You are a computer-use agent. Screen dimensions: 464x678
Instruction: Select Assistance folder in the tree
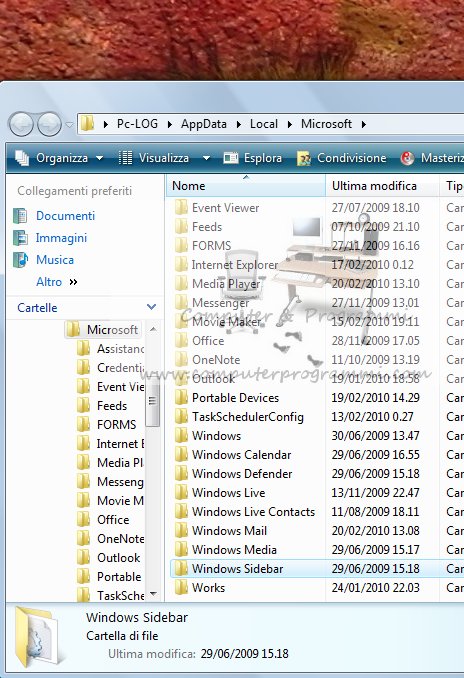121,349
